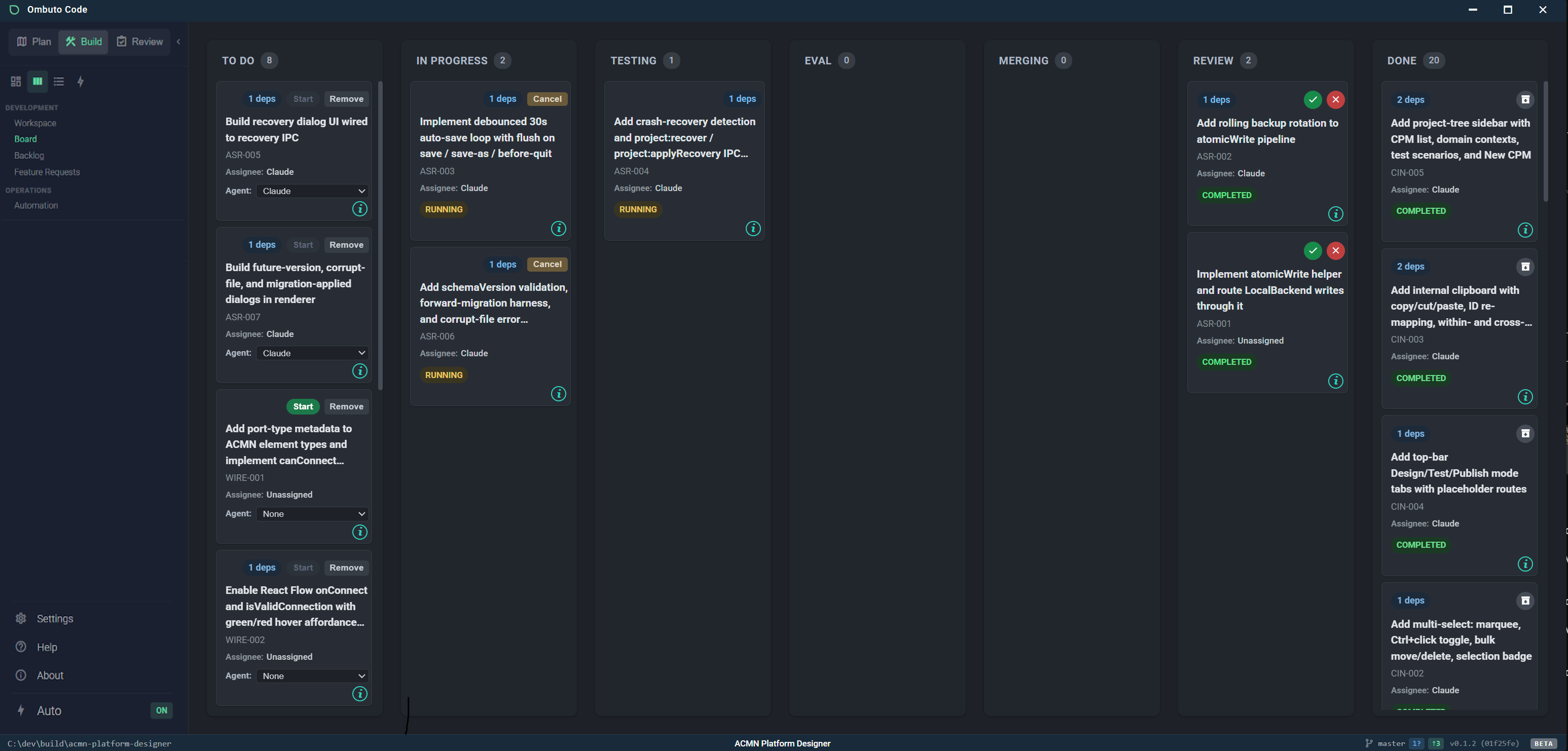
Task: Open info for ASR-002 review card
Action: click(x=1335, y=214)
